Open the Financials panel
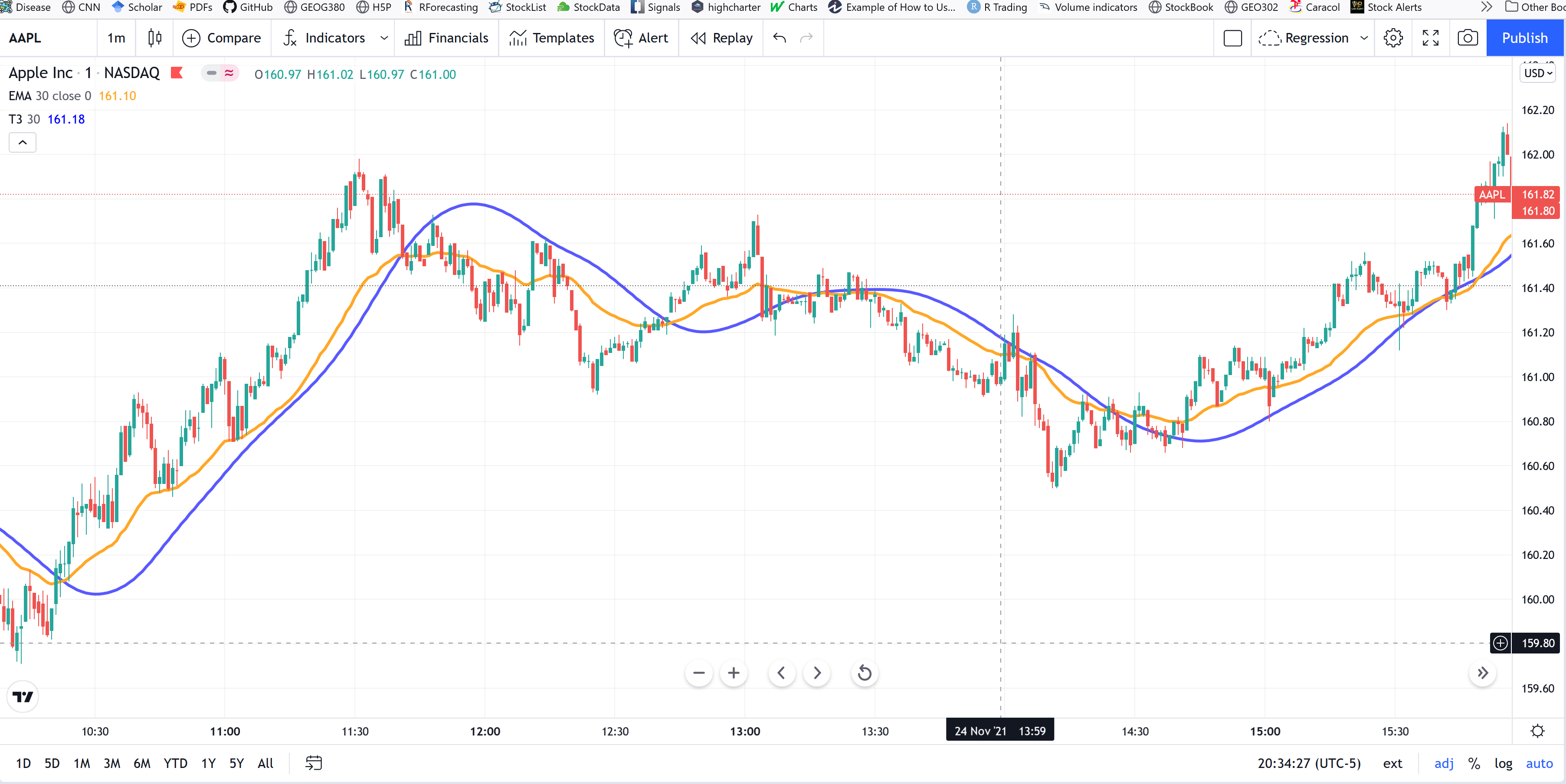Viewport: 1566px width, 784px height. pos(447,38)
